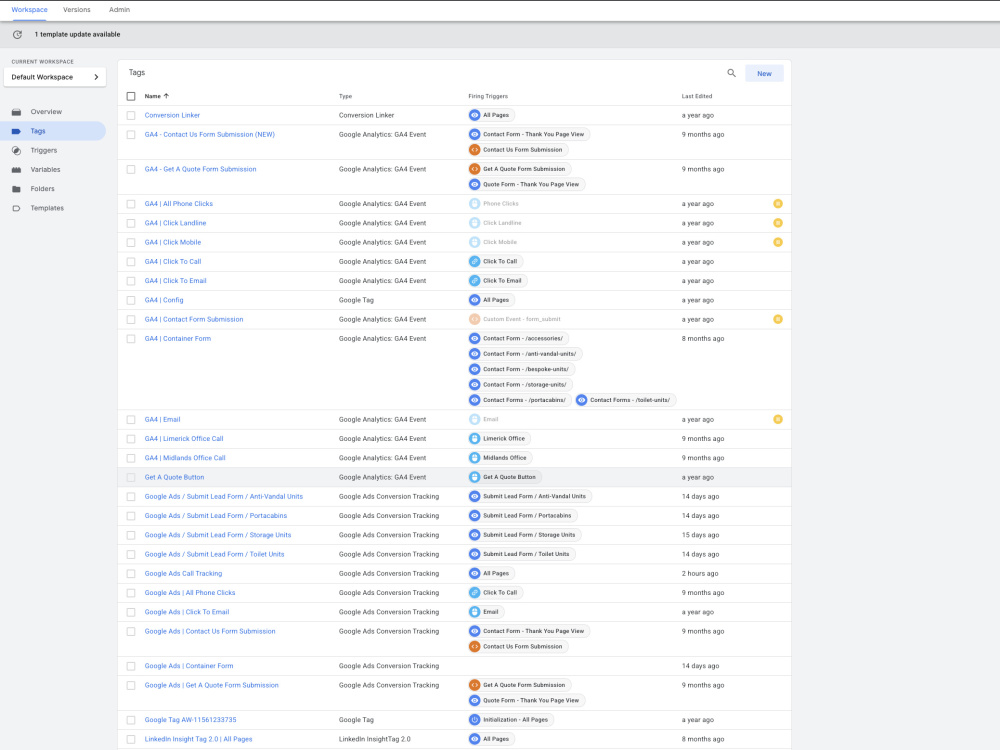The width and height of the screenshot is (1000, 750).
Task: Open Google Ads | Click To Email tag
Action: click(x=187, y=612)
